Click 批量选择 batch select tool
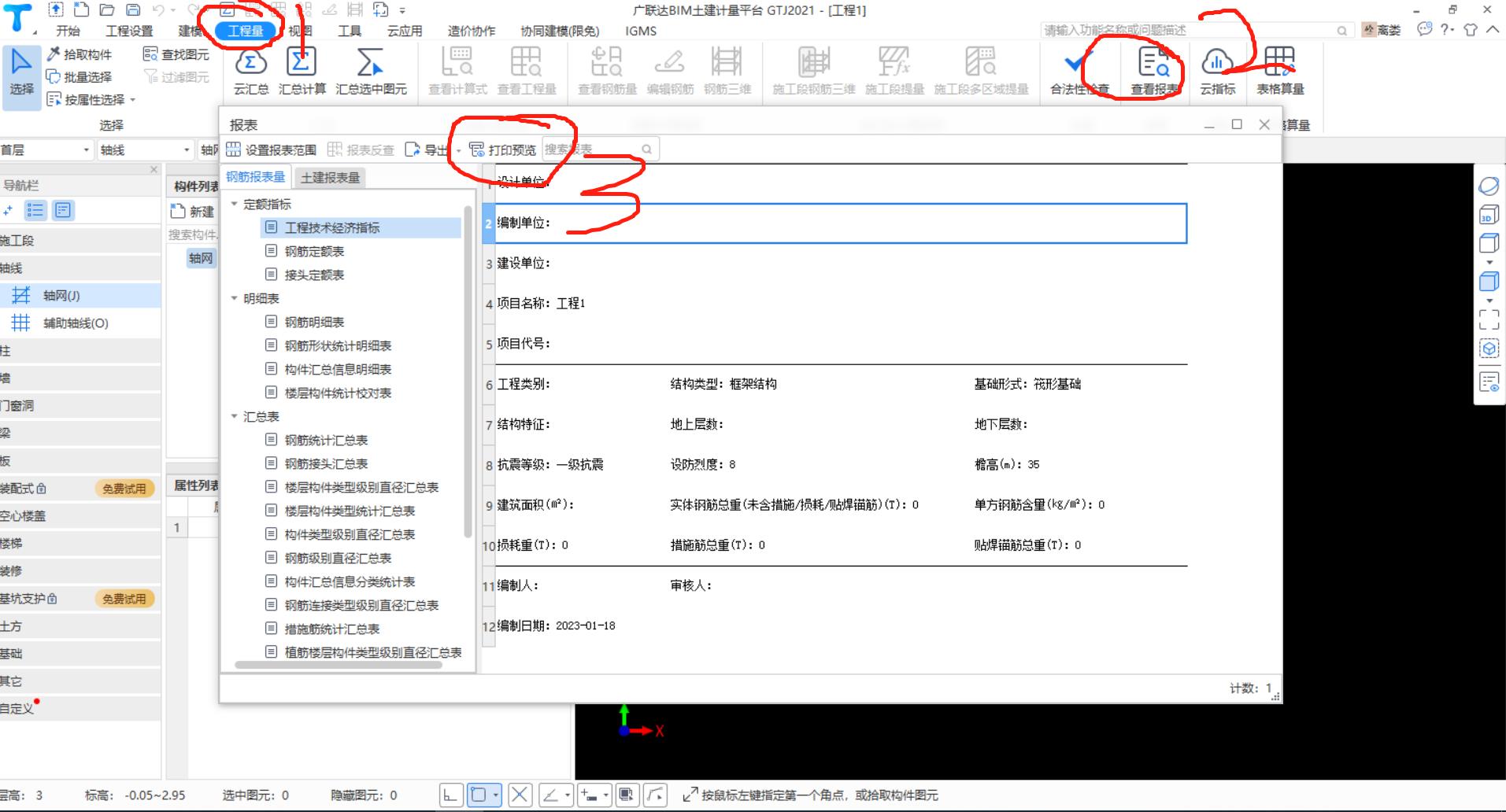 point(80,76)
